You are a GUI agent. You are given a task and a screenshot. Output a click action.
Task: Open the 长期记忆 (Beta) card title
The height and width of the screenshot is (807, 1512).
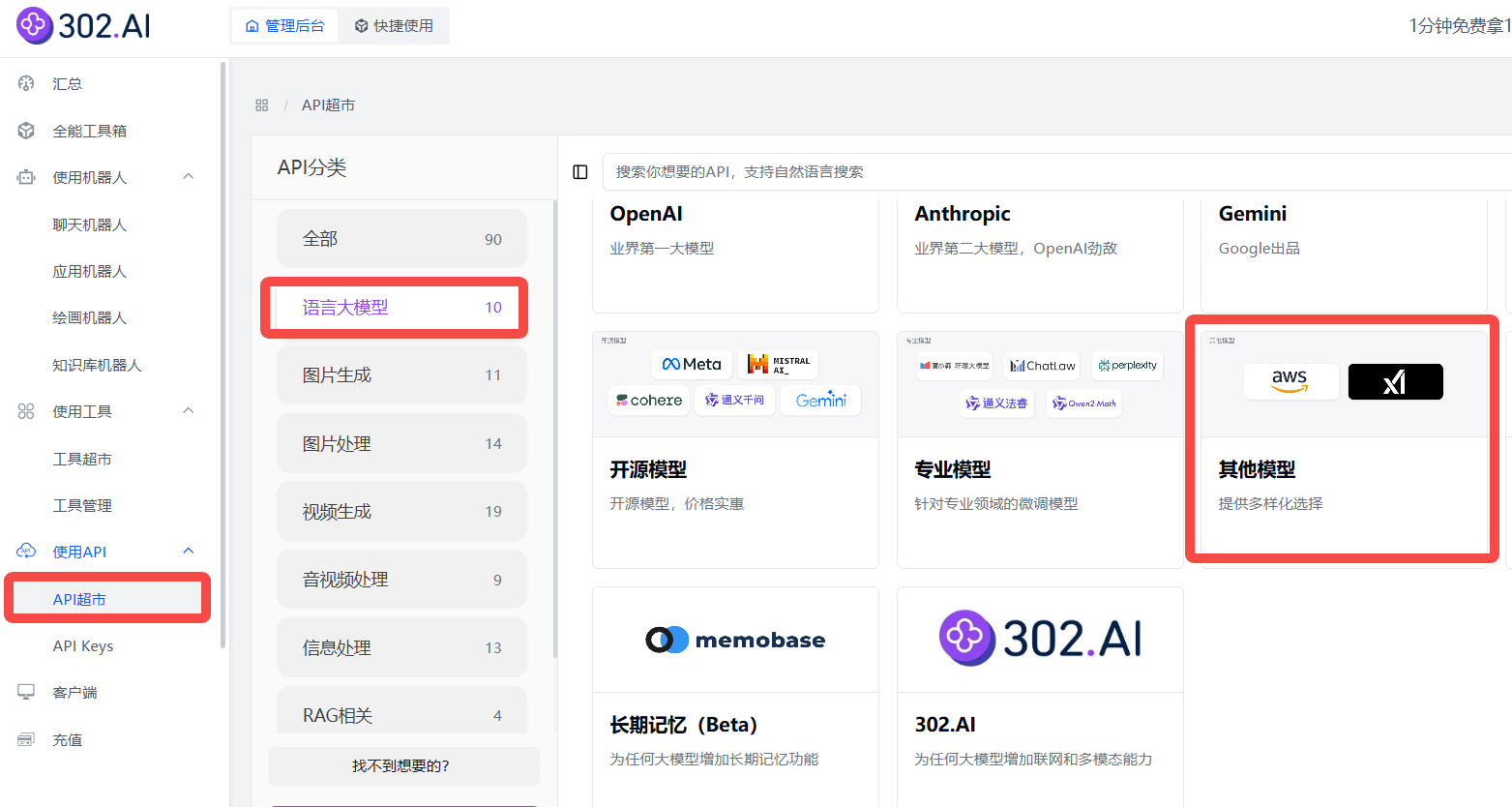(683, 725)
